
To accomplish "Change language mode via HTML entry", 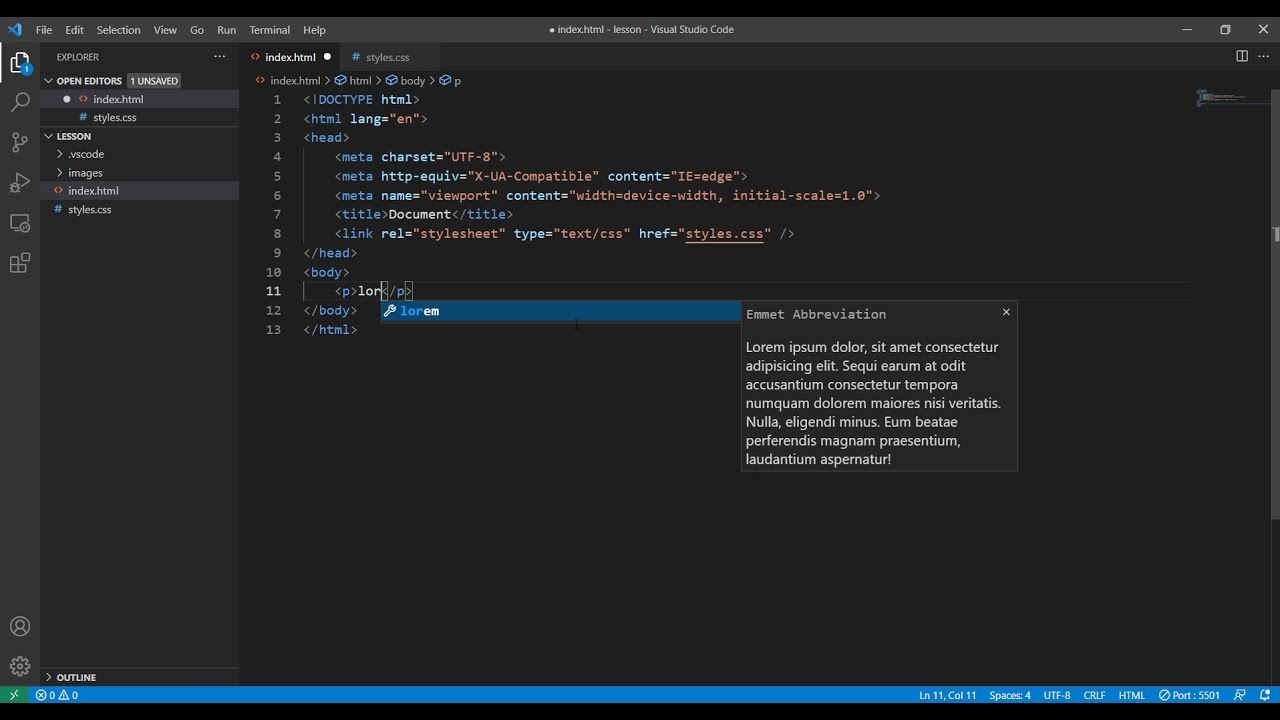I will pyautogui.click(x=1132, y=695).
